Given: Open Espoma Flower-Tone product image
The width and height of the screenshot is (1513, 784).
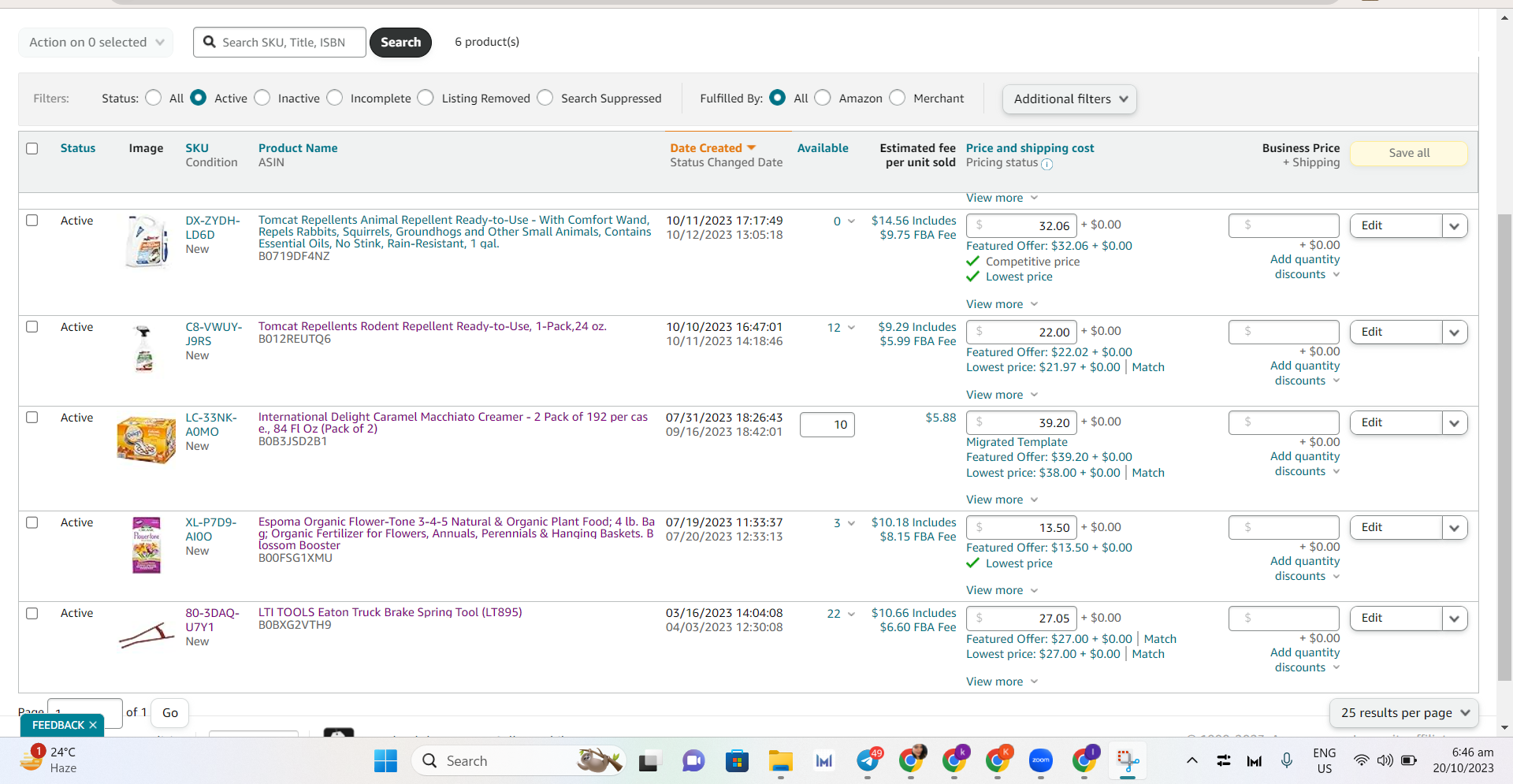Looking at the screenshot, I should pos(147,544).
